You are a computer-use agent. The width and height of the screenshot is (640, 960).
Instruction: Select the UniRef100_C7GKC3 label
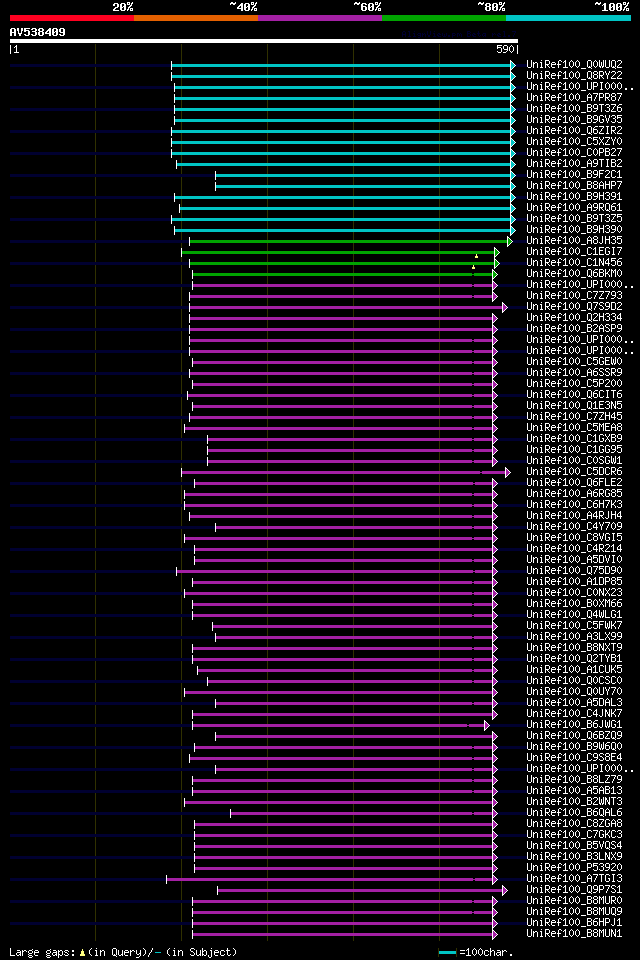[574, 836]
